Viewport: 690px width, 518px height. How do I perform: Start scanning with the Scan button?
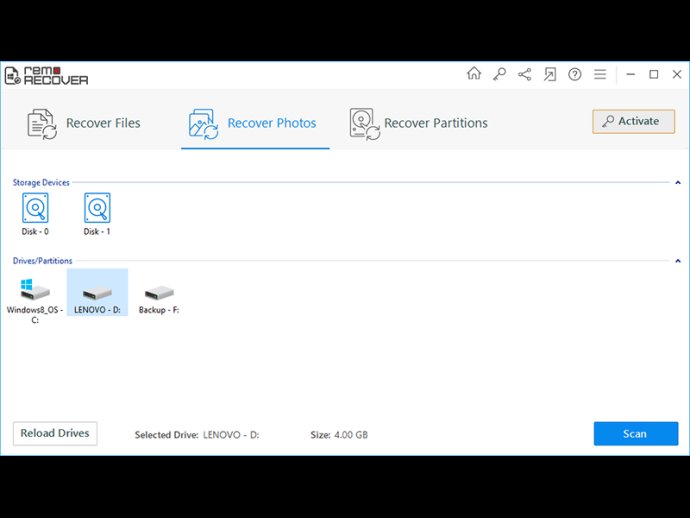(635, 434)
